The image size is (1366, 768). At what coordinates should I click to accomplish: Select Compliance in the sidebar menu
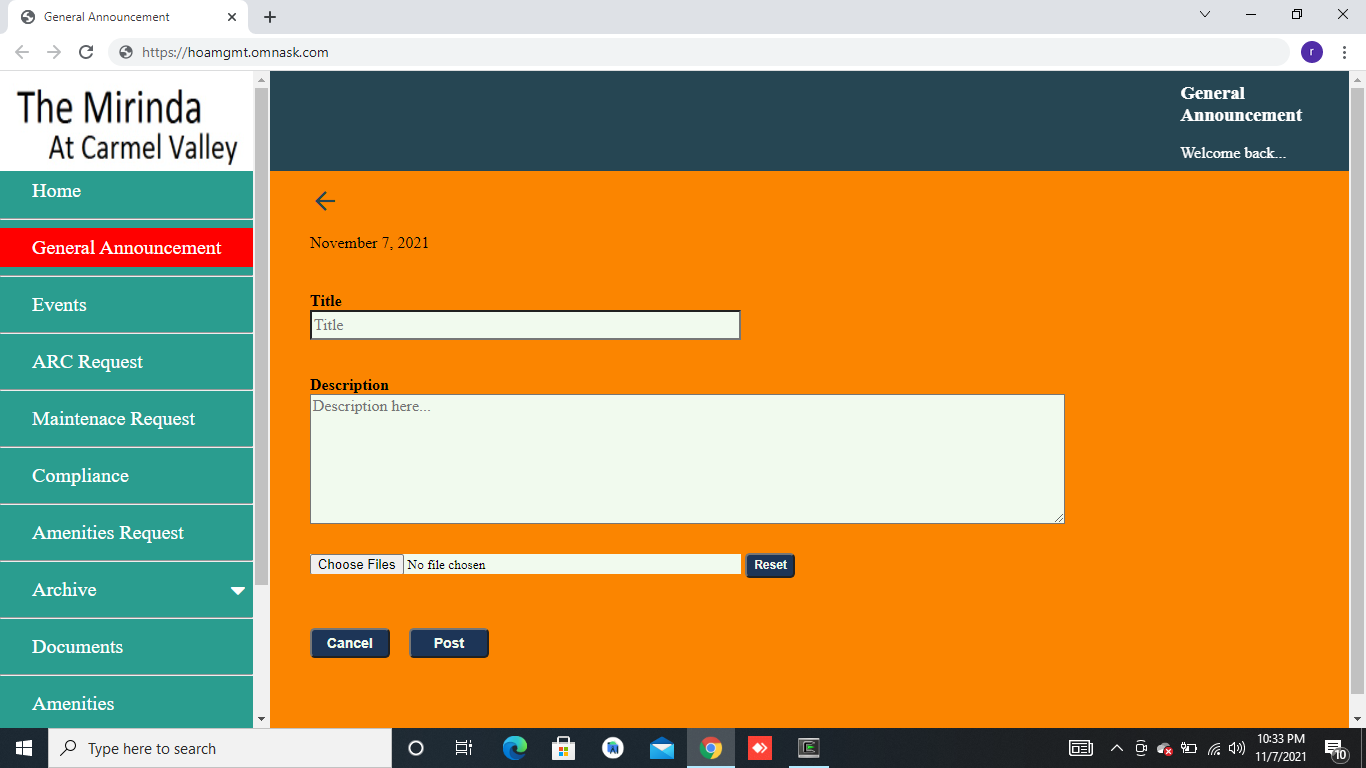(80, 476)
